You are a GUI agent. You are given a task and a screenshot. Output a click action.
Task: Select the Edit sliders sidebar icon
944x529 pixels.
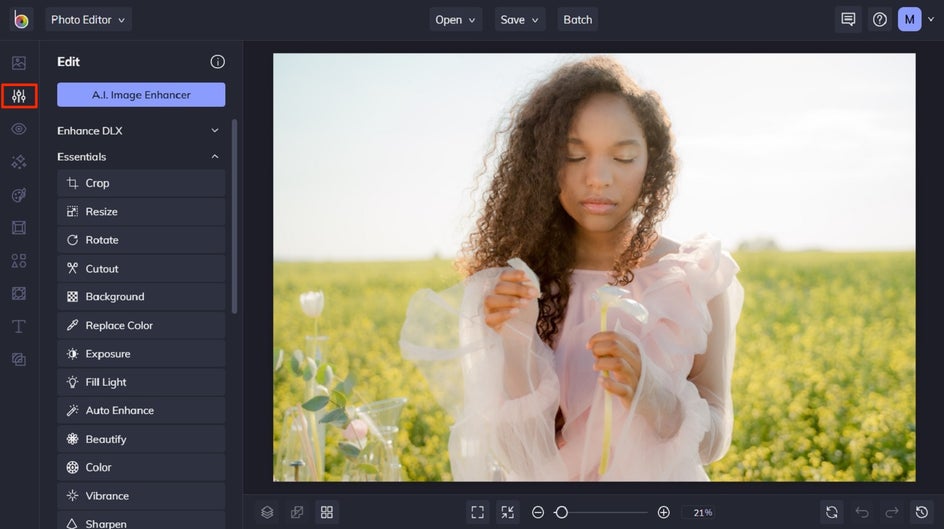click(19, 96)
